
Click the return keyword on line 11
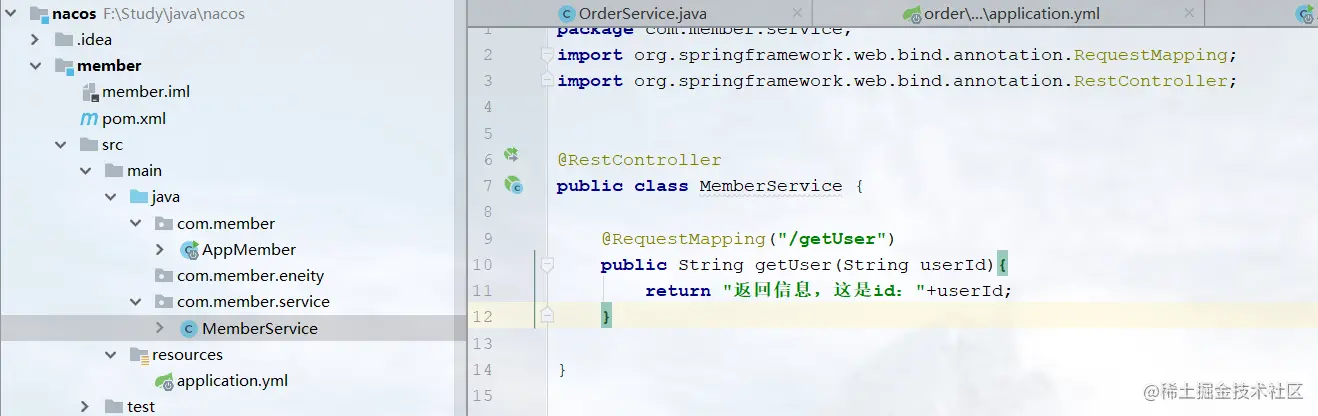(x=678, y=291)
